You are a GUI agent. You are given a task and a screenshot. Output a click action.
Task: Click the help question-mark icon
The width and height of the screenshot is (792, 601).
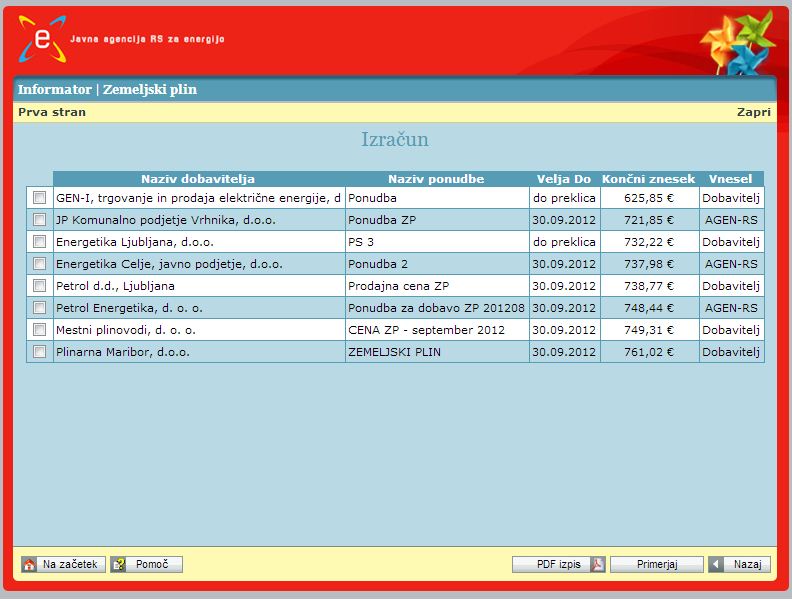coord(119,565)
